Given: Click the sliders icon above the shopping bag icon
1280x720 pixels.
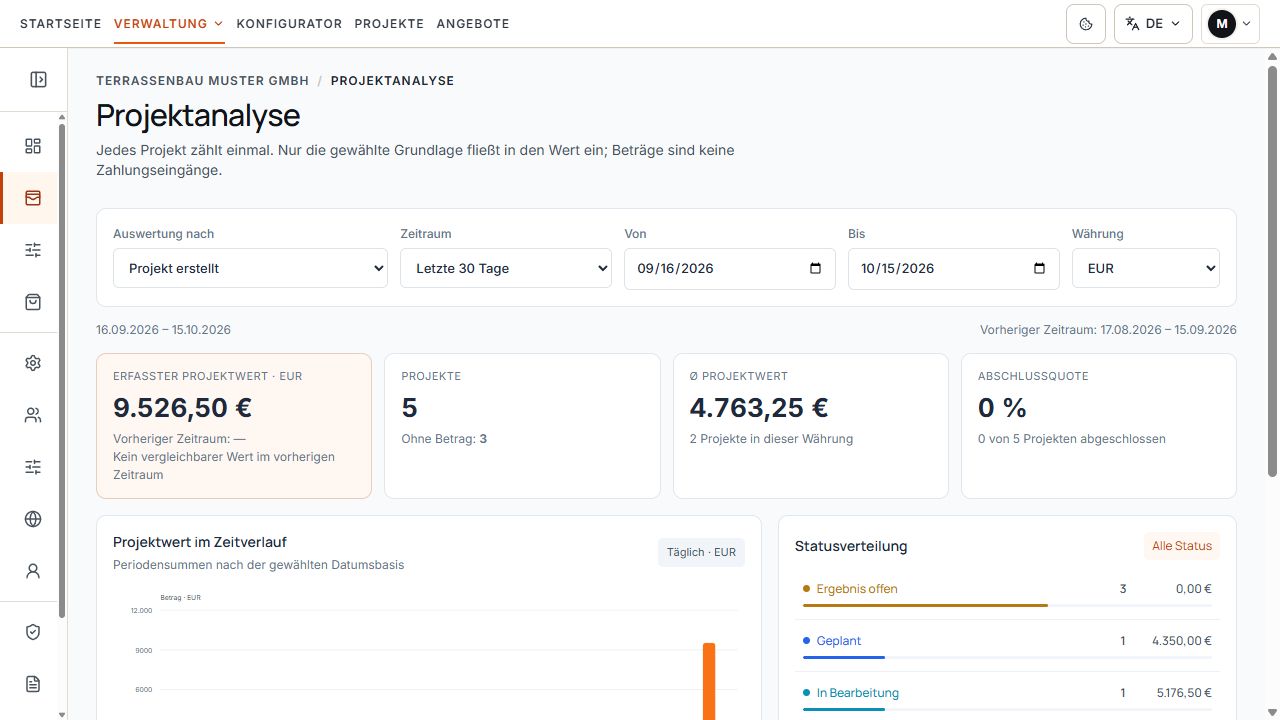Looking at the screenshot, I should click(33, 250).
